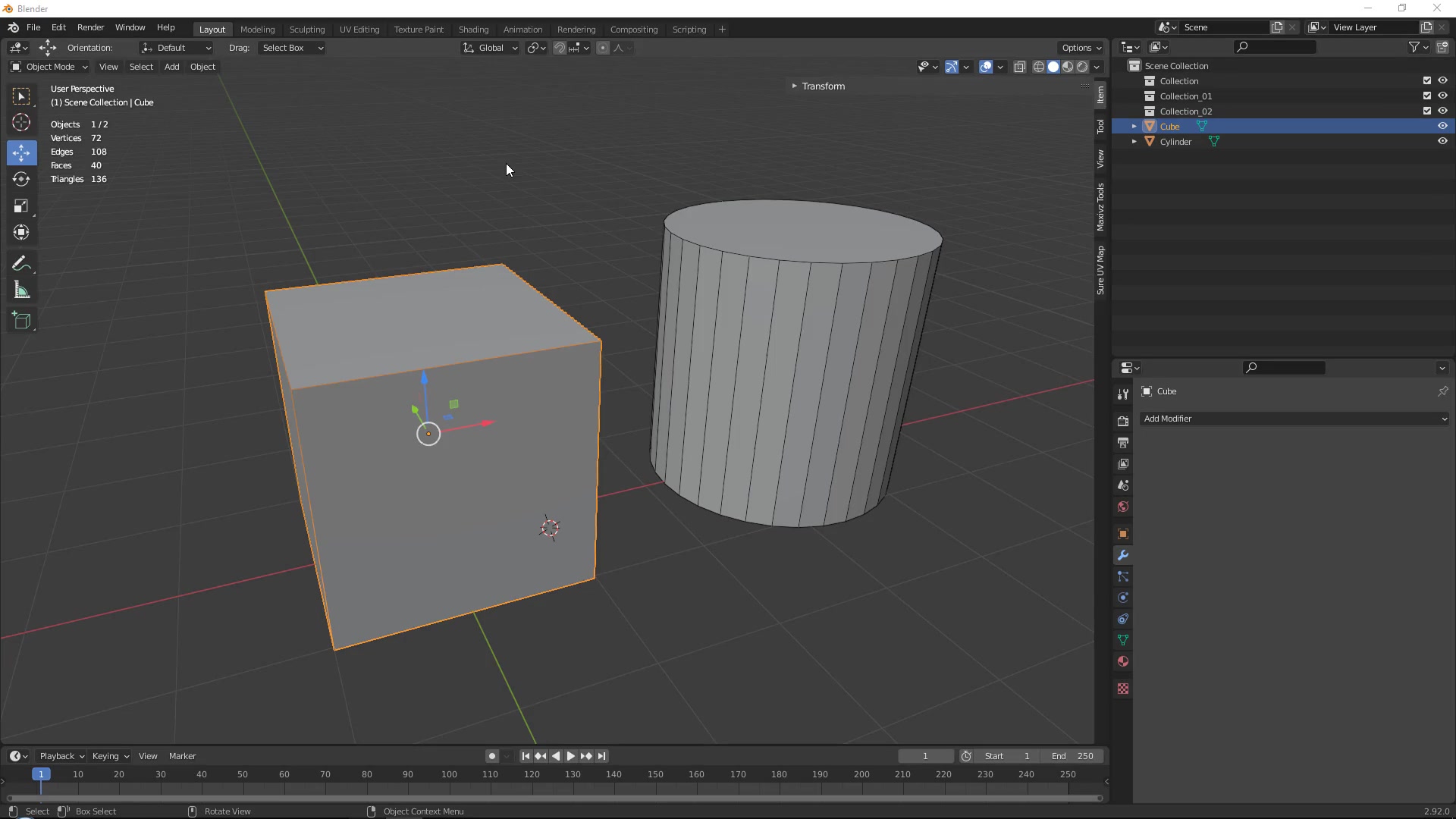Switch to the Modeling workspace tab
The image size is (1456, 819).
(x=257, y=30)
